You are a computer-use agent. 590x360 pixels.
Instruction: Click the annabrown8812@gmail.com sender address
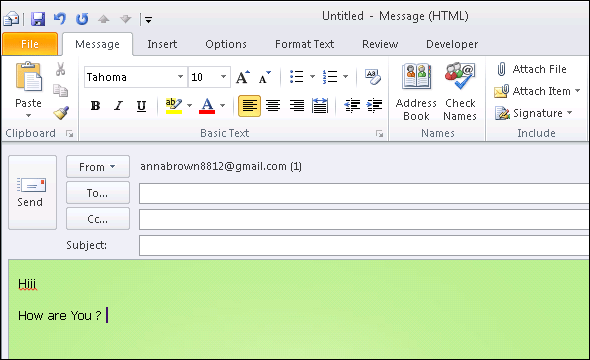(x=213, y=166)
